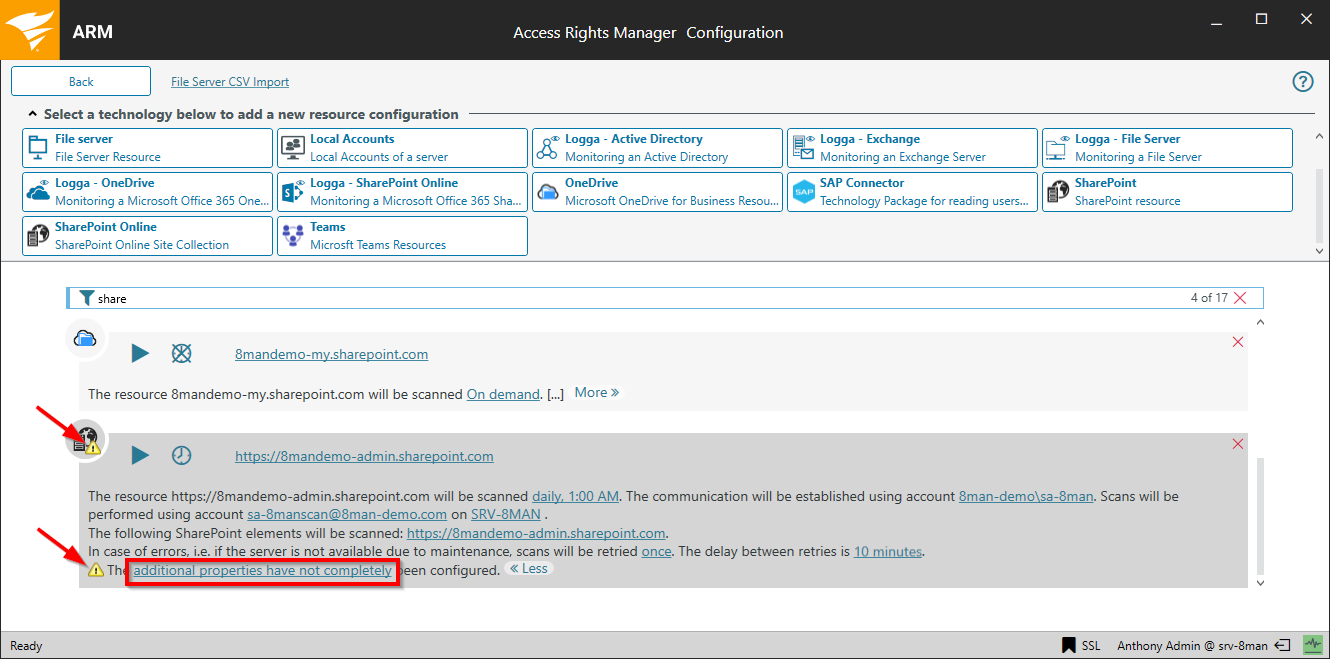Add a SAP Connector resource
The image size is (1330, 659).
912,192
